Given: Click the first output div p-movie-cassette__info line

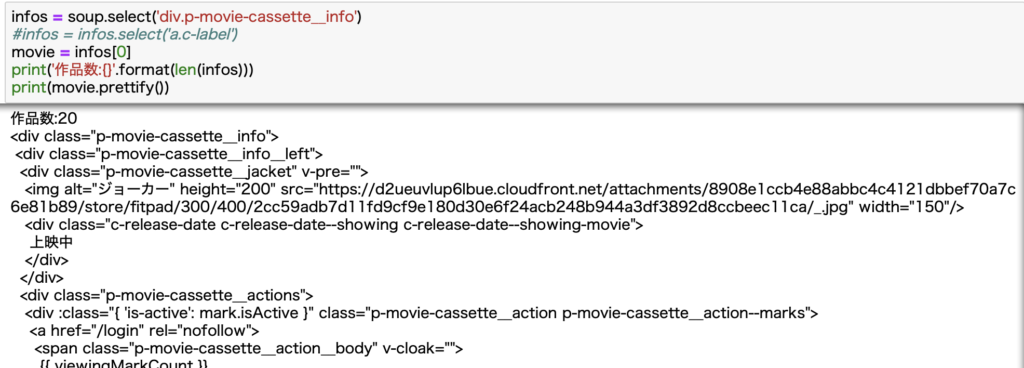Looking at the screenshot, I should (145, 136).
